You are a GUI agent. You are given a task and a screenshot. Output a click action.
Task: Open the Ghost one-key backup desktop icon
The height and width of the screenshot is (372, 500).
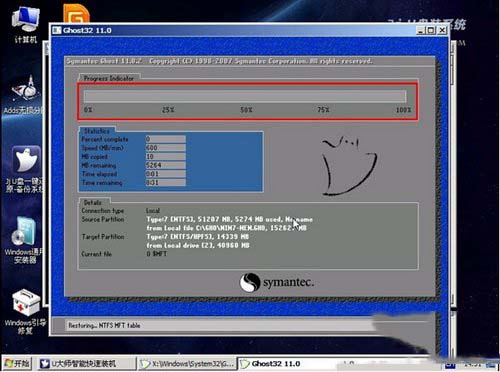[x=25, y=169]
